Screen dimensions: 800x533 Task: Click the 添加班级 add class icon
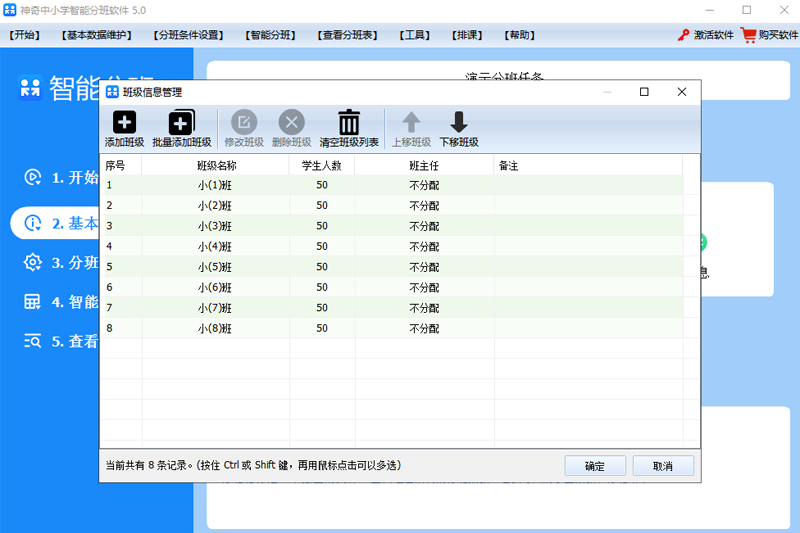124,122
